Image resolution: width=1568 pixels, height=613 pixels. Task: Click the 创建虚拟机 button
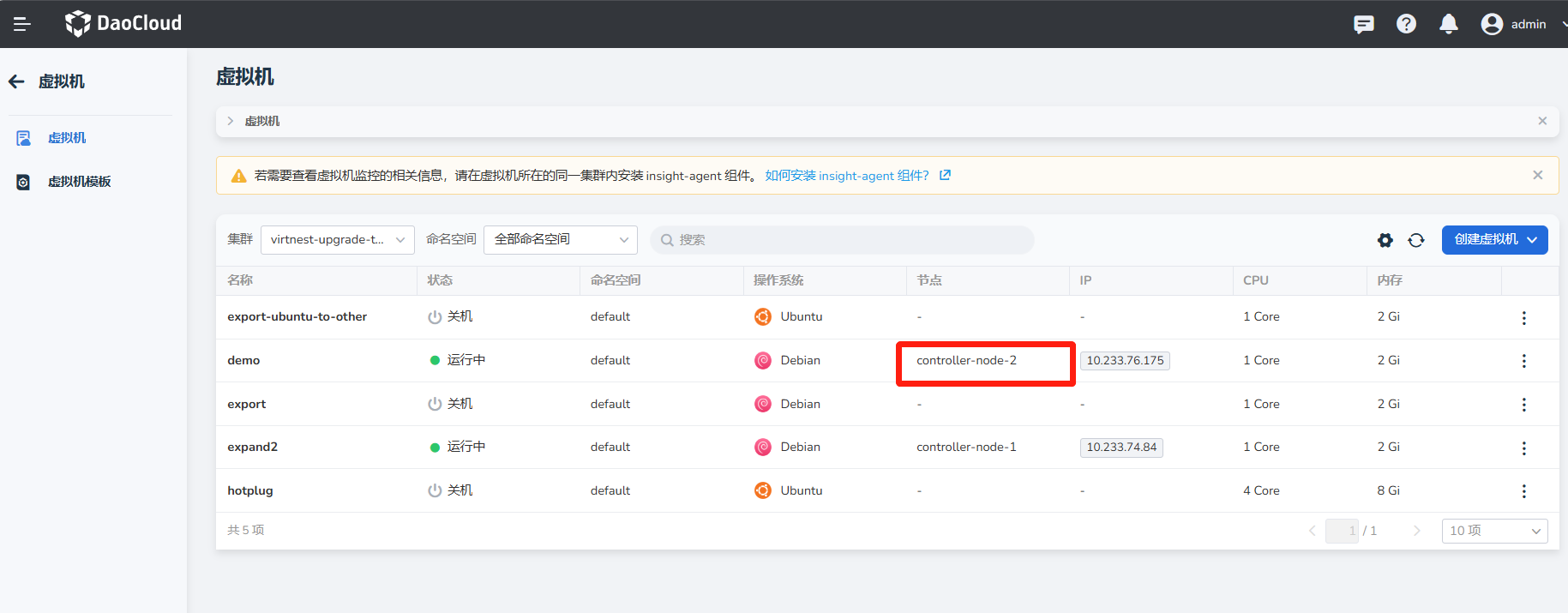(x=1494, y=240)
